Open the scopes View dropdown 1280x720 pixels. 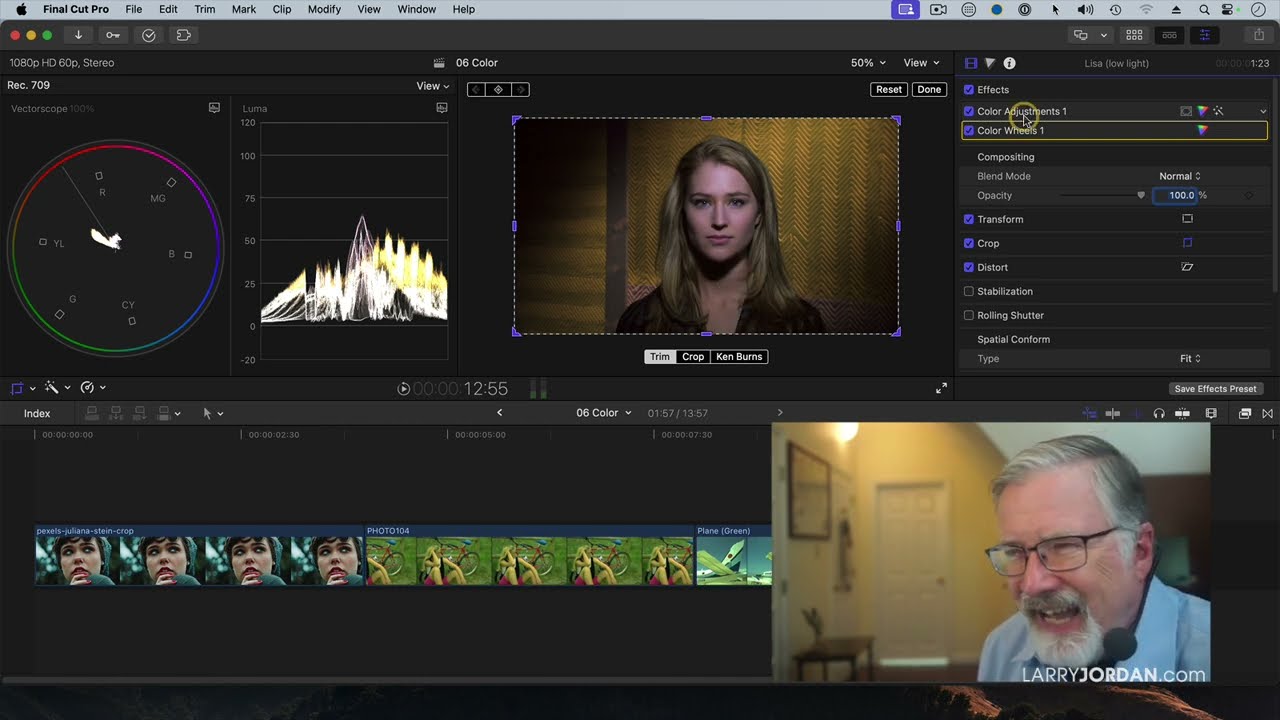[433, 86]
